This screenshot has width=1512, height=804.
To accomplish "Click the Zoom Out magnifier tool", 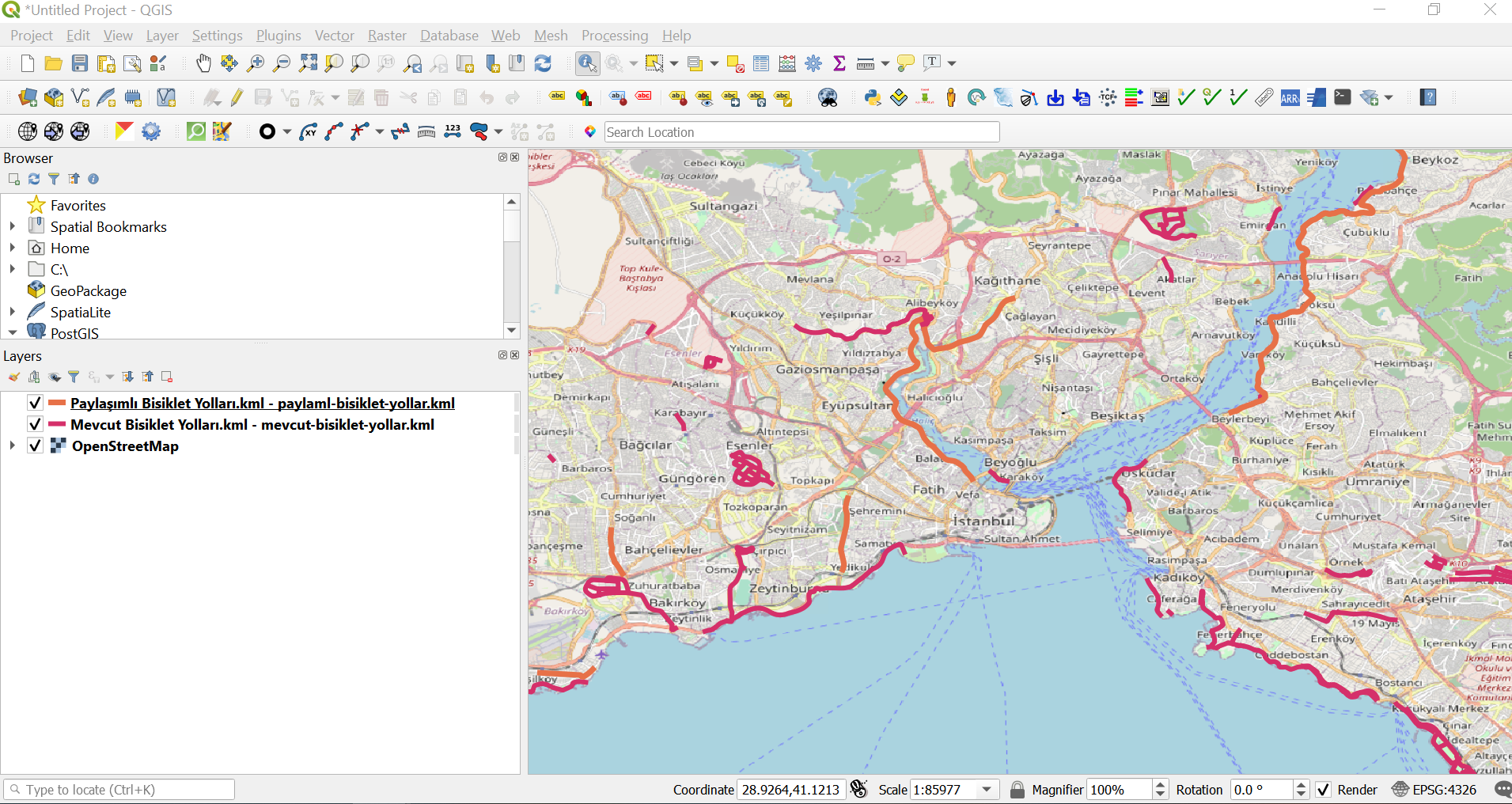I will click(x=282, y=63).
